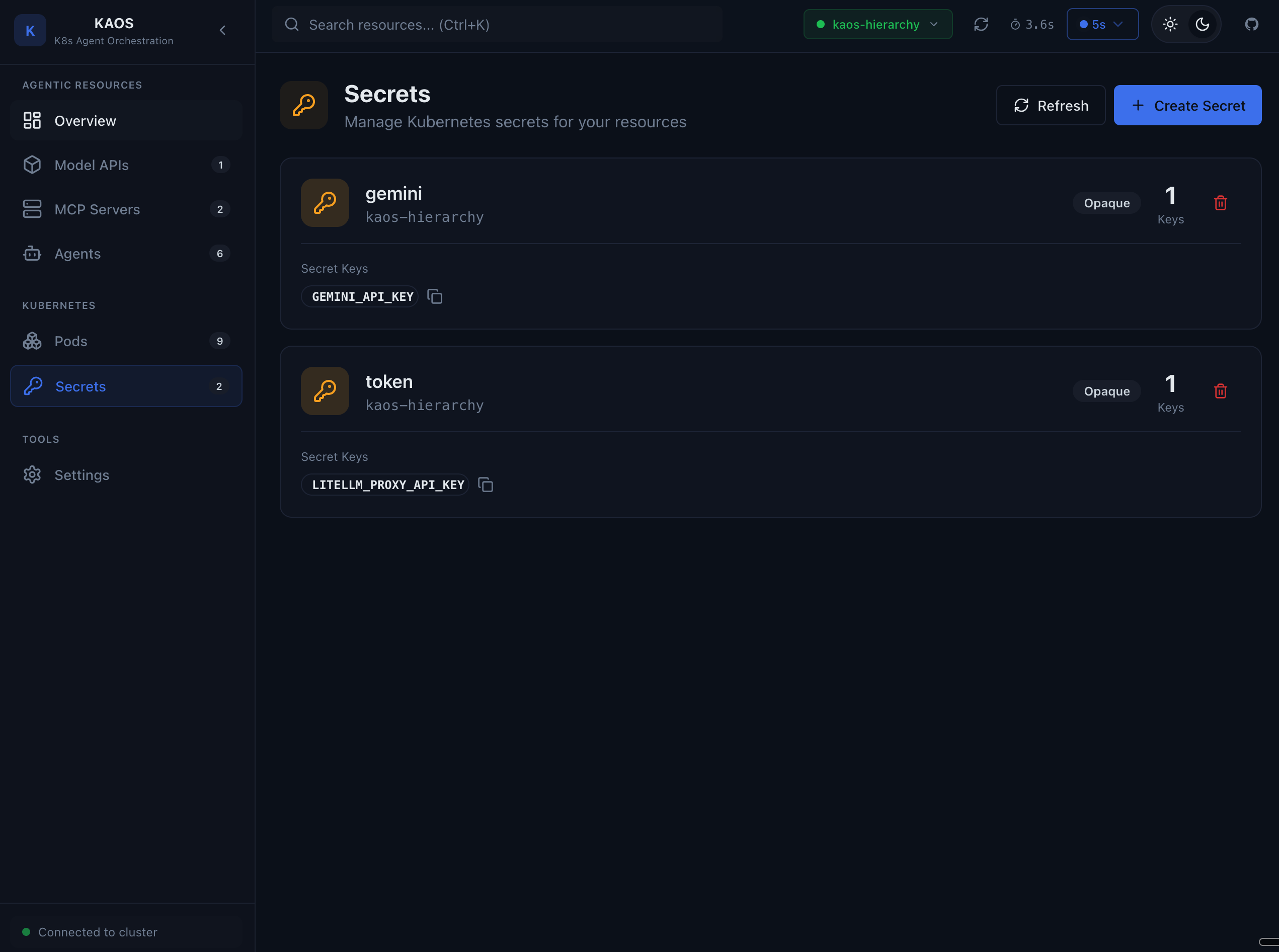The height and width of the screenshot is (952, 1279).
Task: Click the gemini secret key icon
Action: click(x=325, y=203)
